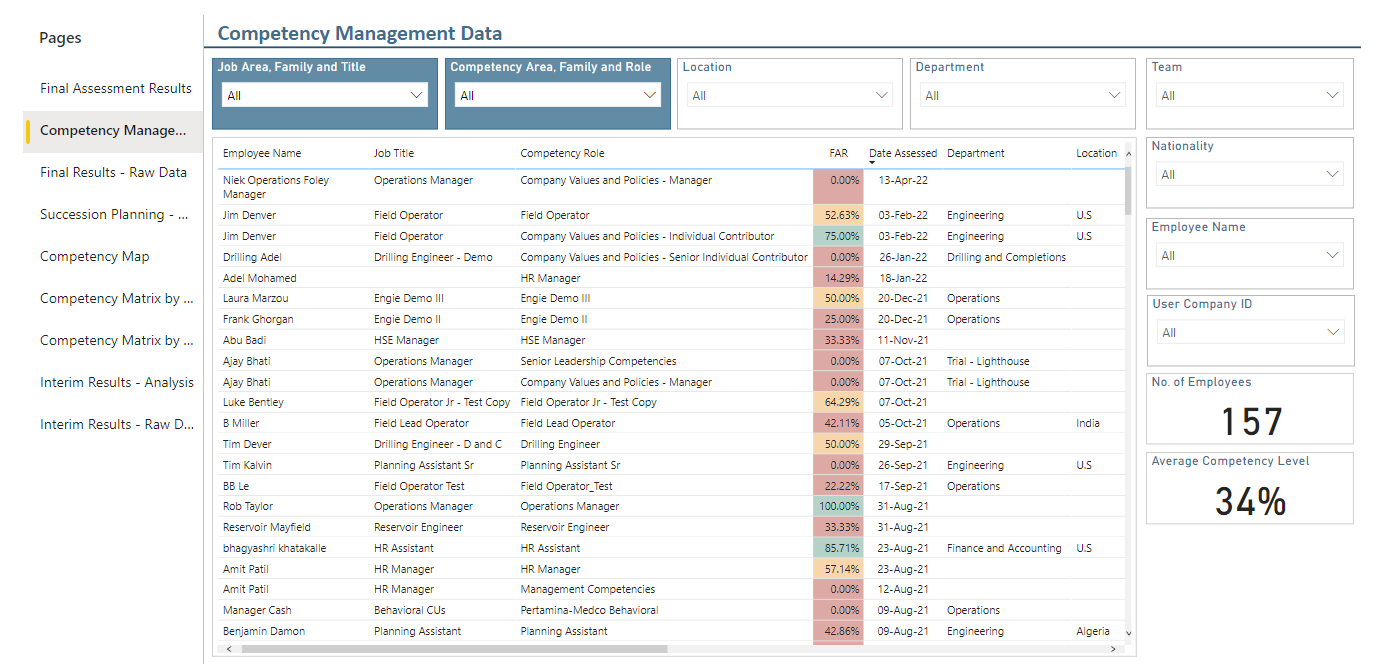Select Rob Taylor's 100.00% FAR cell
Viewport: 1384px width, 664px height.
pyautogui.click(x=838, y=506)
